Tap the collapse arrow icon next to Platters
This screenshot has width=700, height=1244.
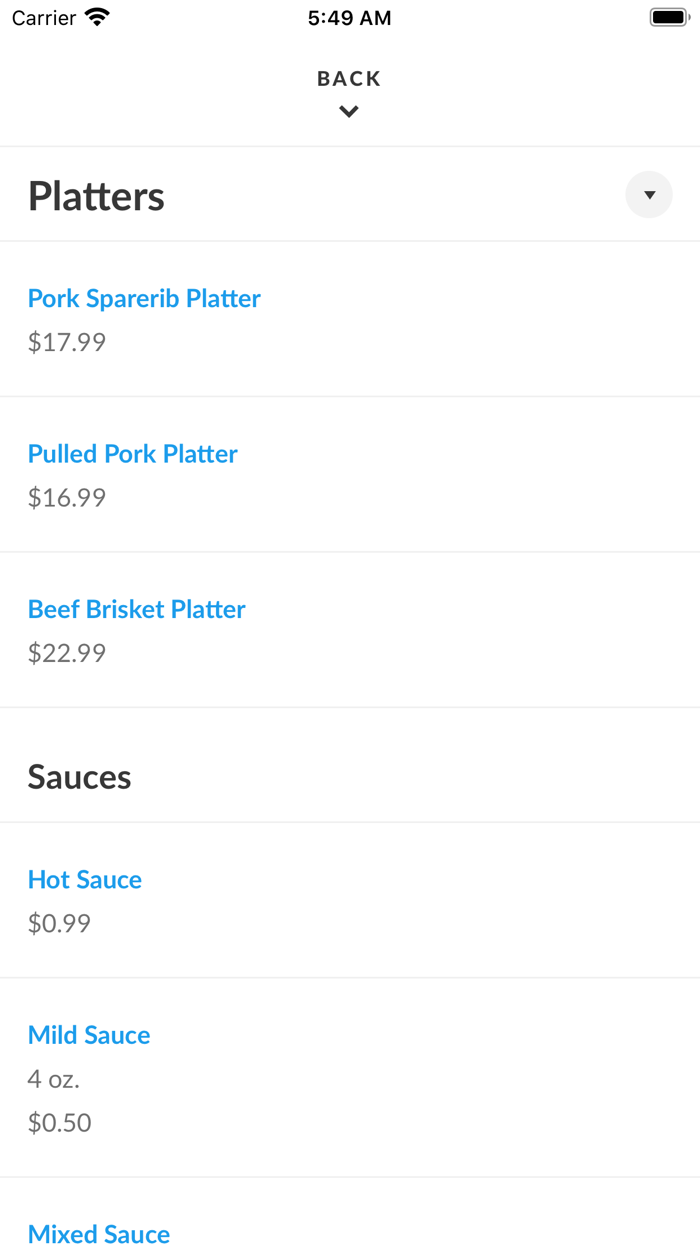(x=648, y=194)
